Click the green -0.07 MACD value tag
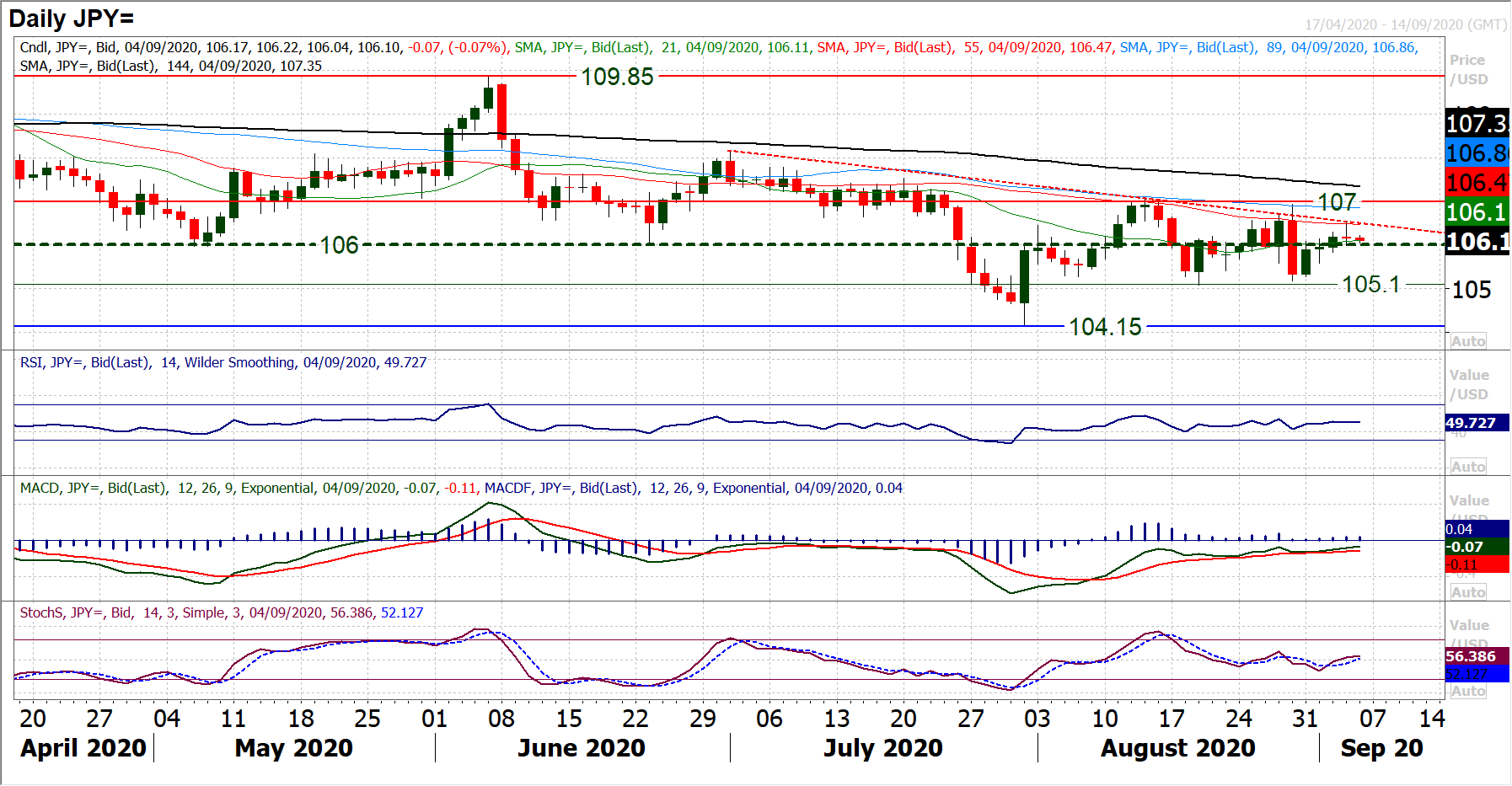Screen dimensions: 1512x786 tap(1475, 547)
